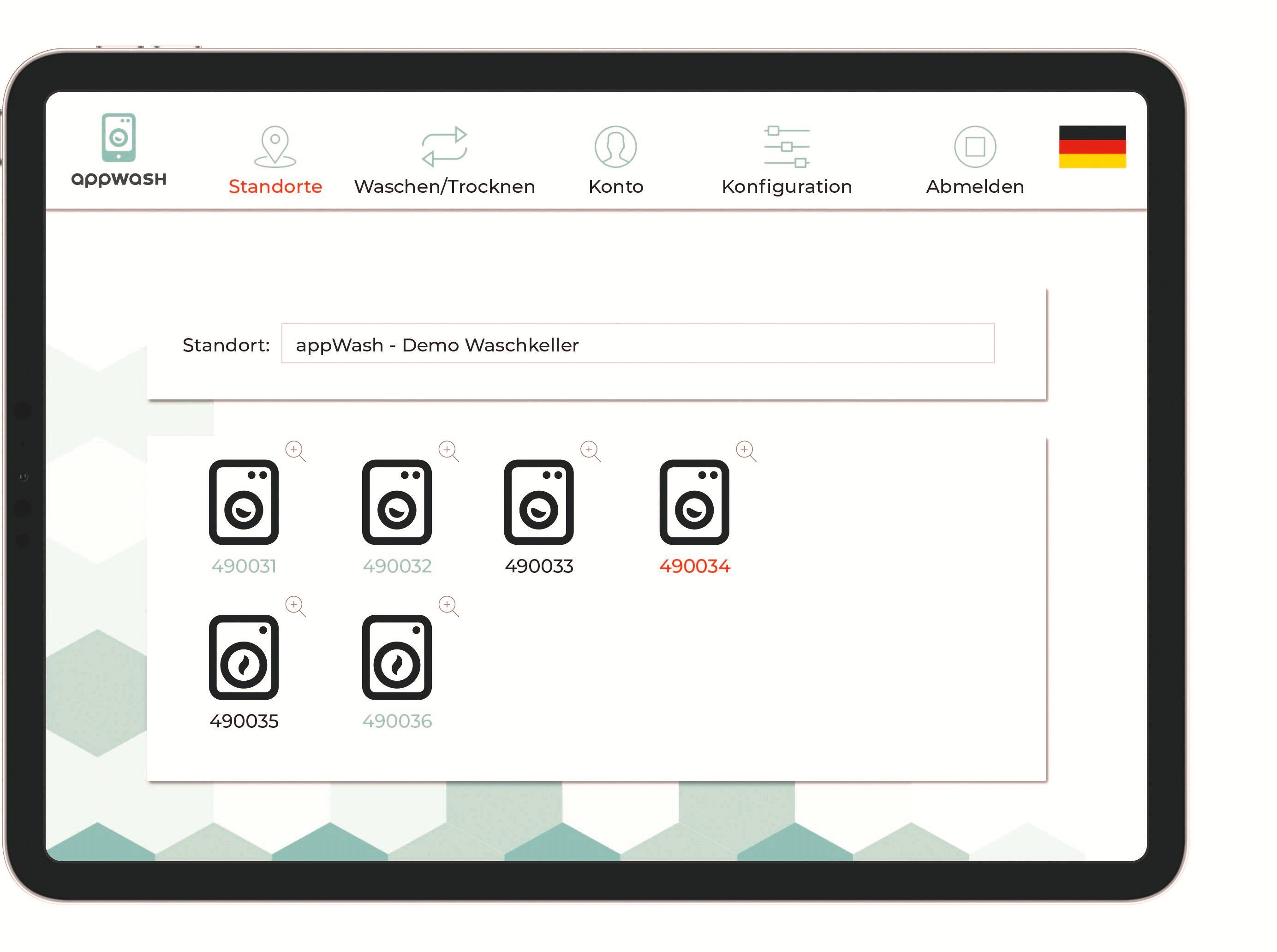
Task: Select washing machine 490031 icon
Action: (x=243, y=502)
